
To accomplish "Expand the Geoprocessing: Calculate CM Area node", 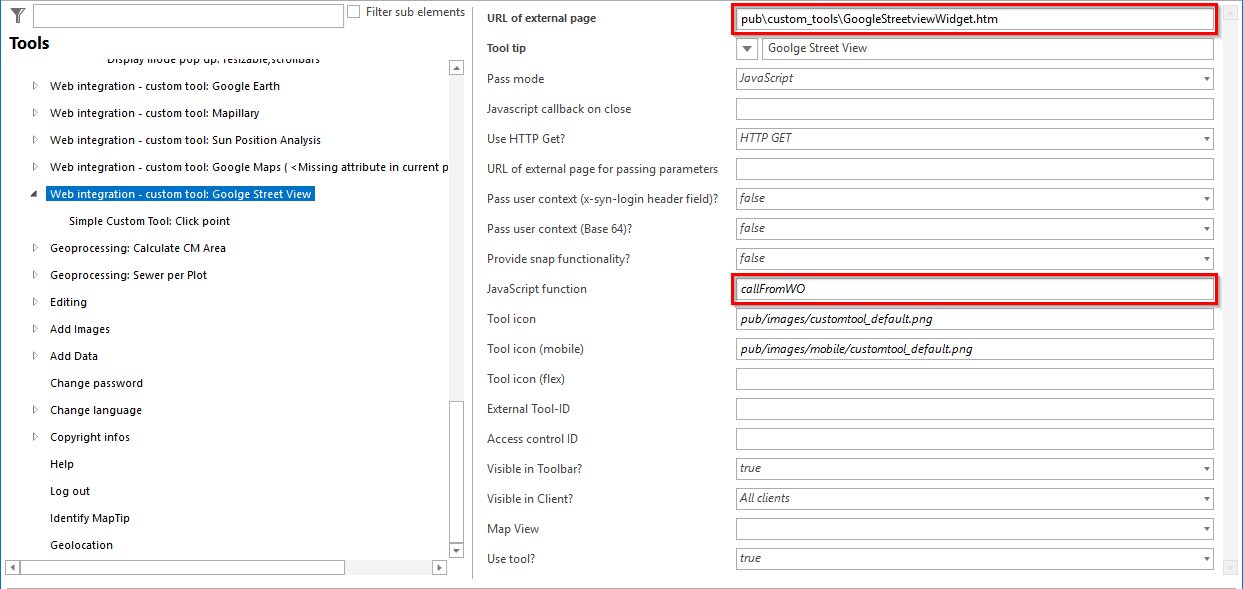I will click(x=34, y=247).
